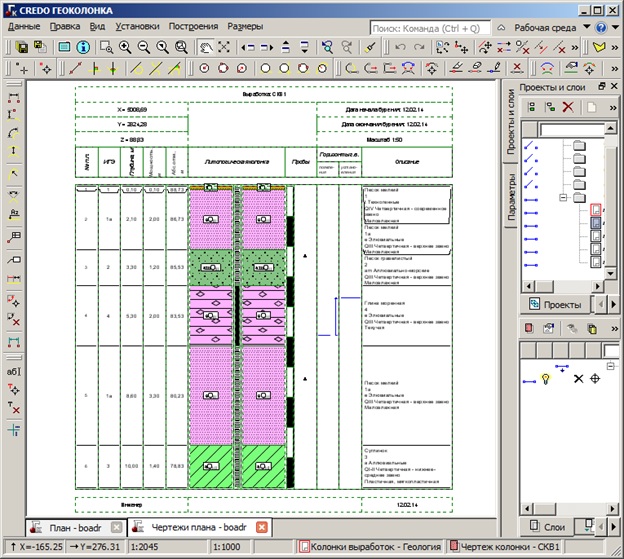This screenshot has width=624, height=559.
Task: Open the blue info icon
Action: [x=83, y=47]
